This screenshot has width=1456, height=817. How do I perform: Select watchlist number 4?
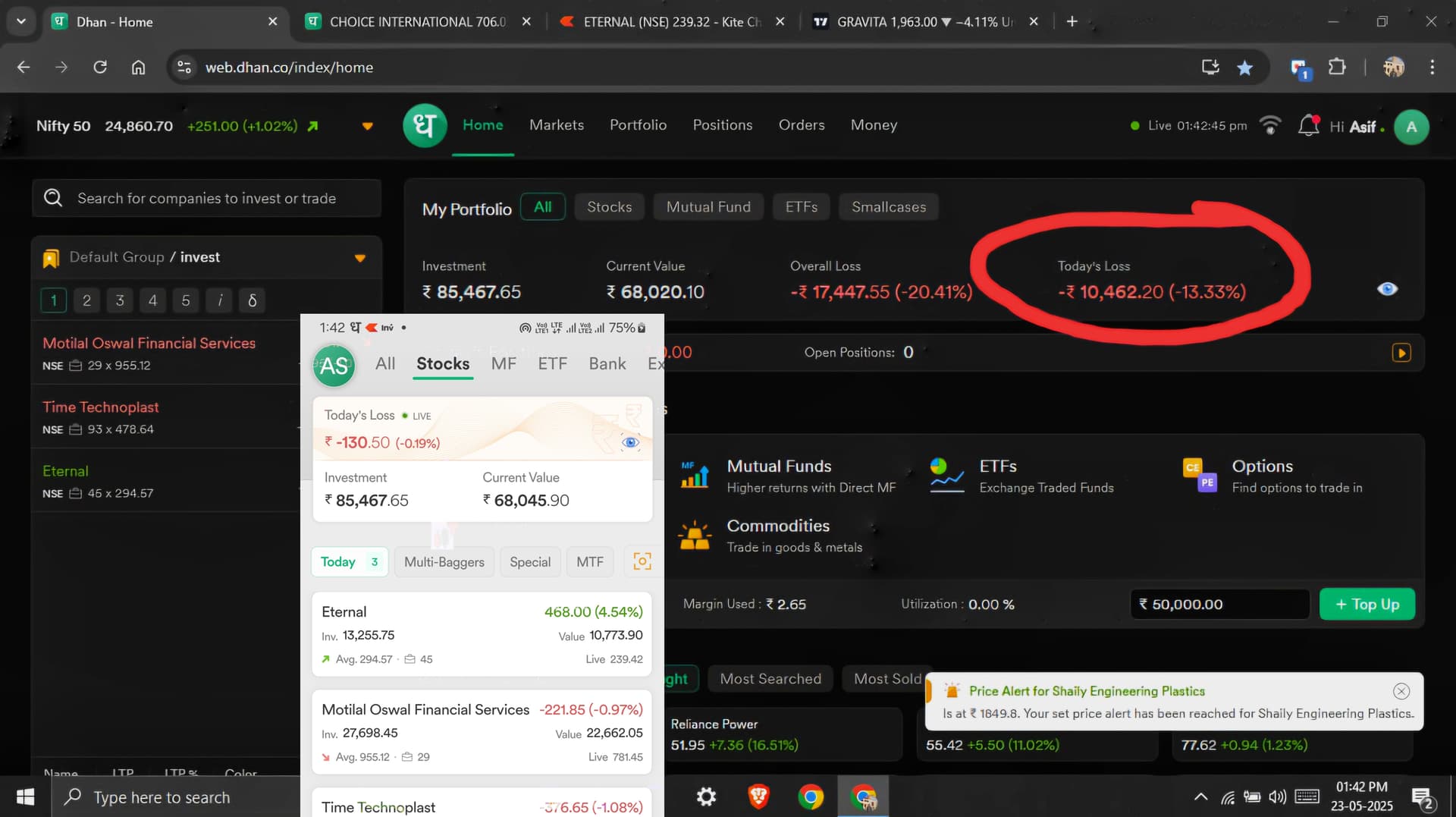coord(152,300)
